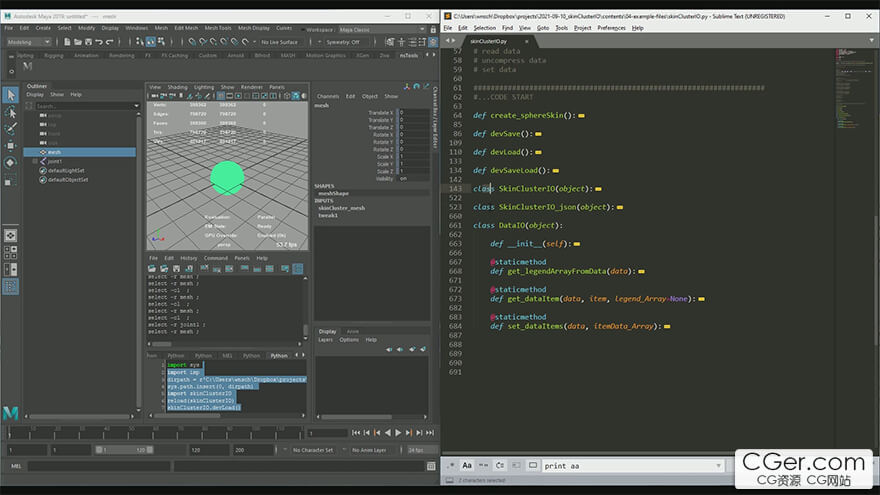
Task: Switch to the MEL tab in Script Editor
Action: pos(227,356)
